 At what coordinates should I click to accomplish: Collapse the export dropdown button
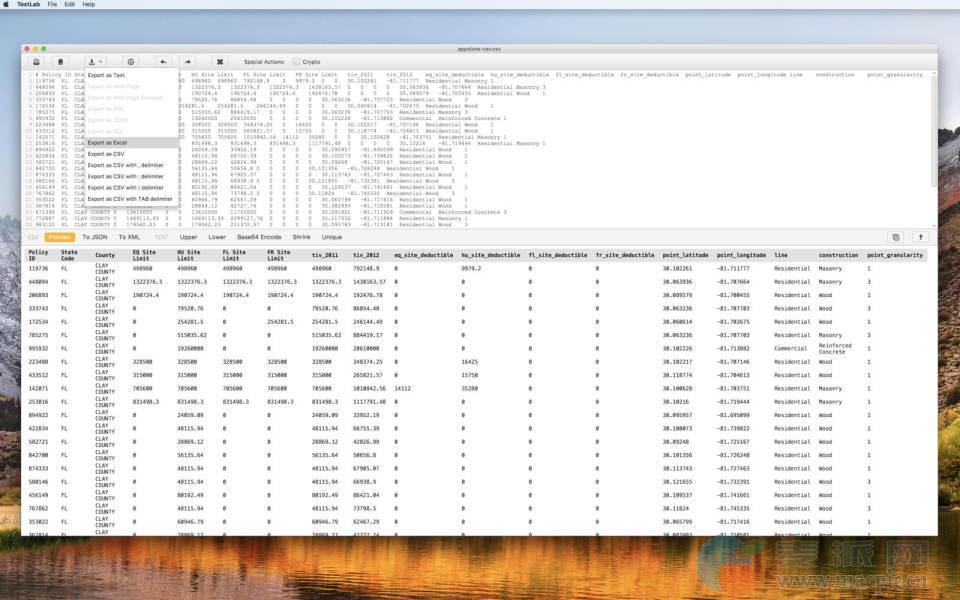click(x=96, y=61)
